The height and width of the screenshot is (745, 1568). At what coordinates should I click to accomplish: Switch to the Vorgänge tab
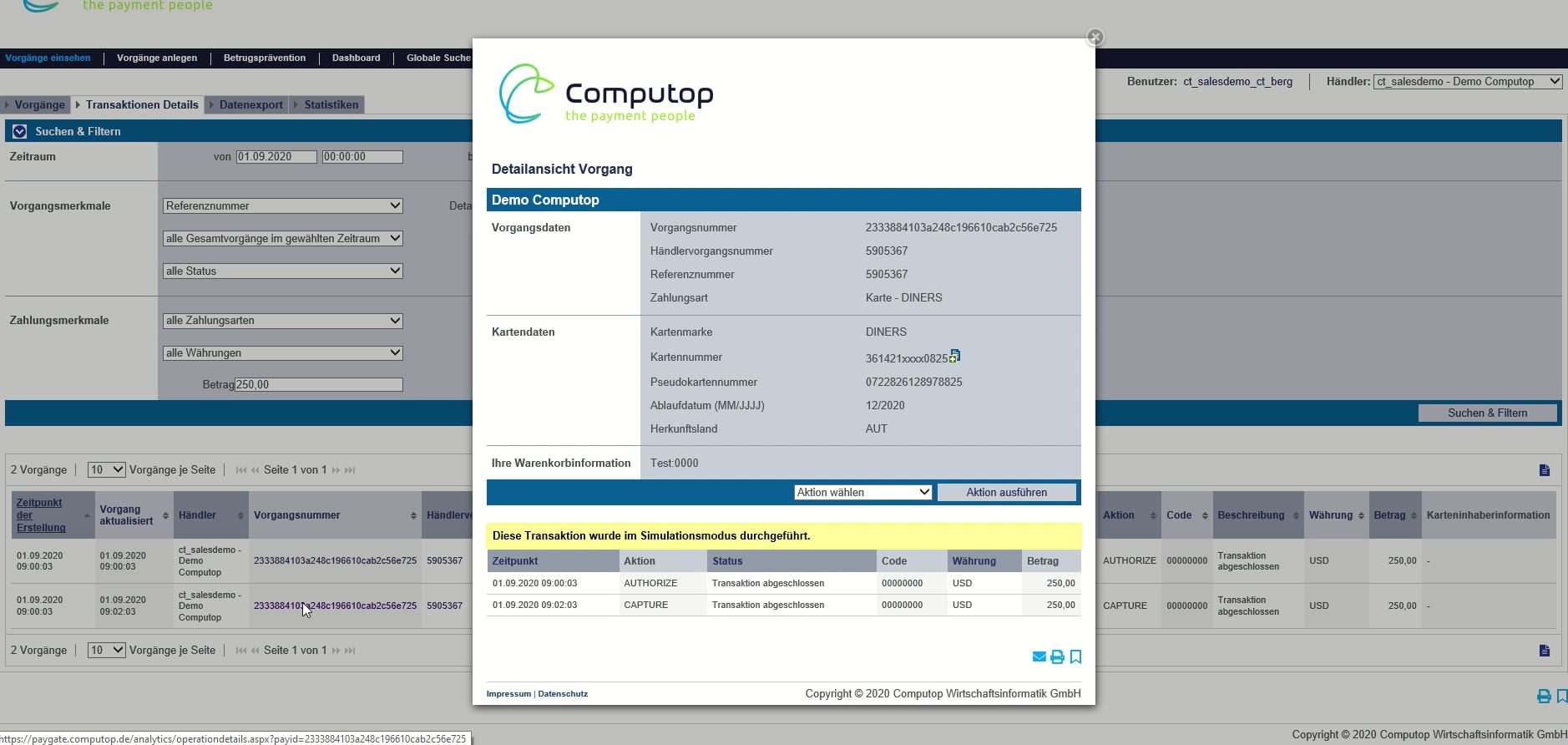34,104
